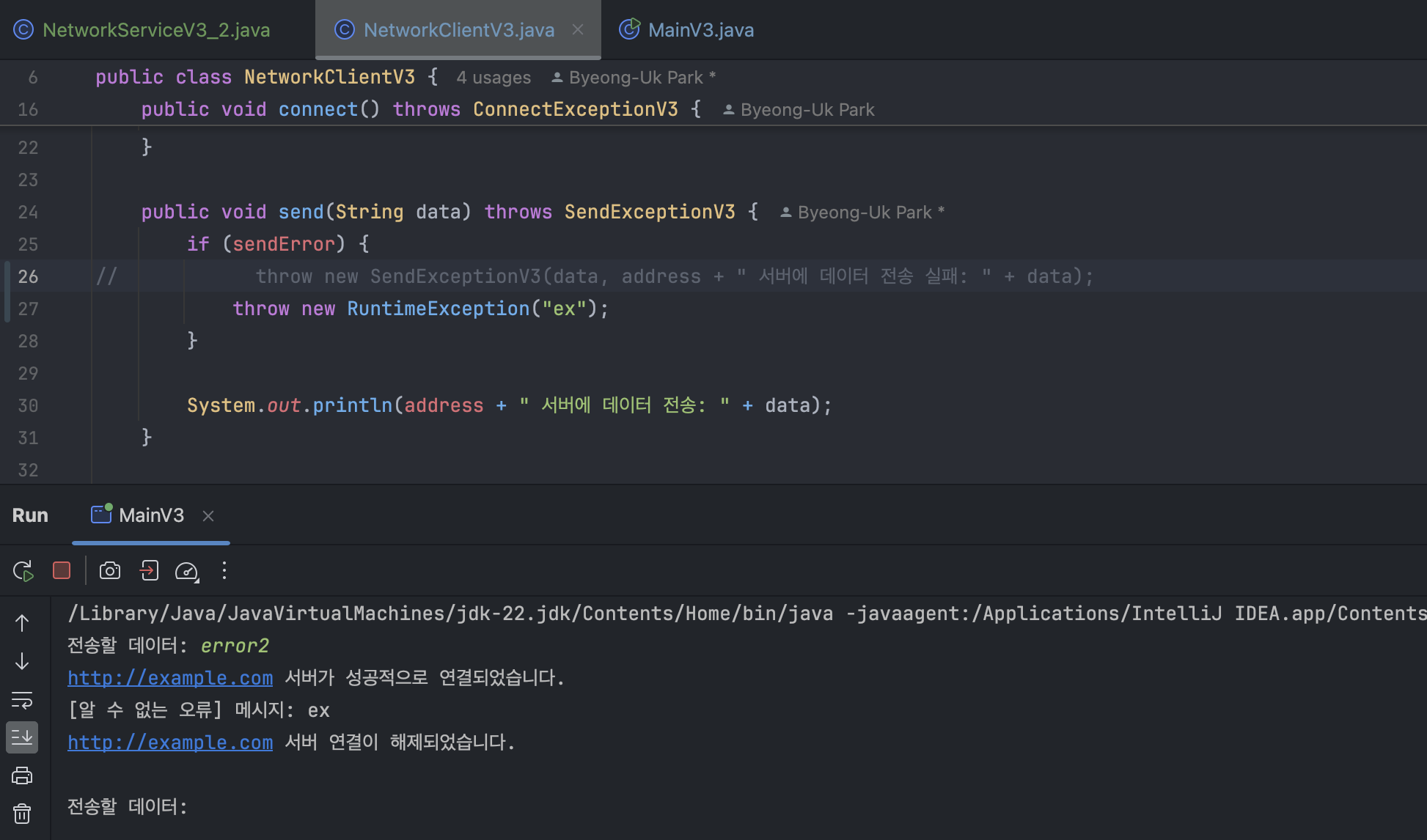Close the NetworkClientV3.java tab
1427x840 pixels.
pos(578,29)
